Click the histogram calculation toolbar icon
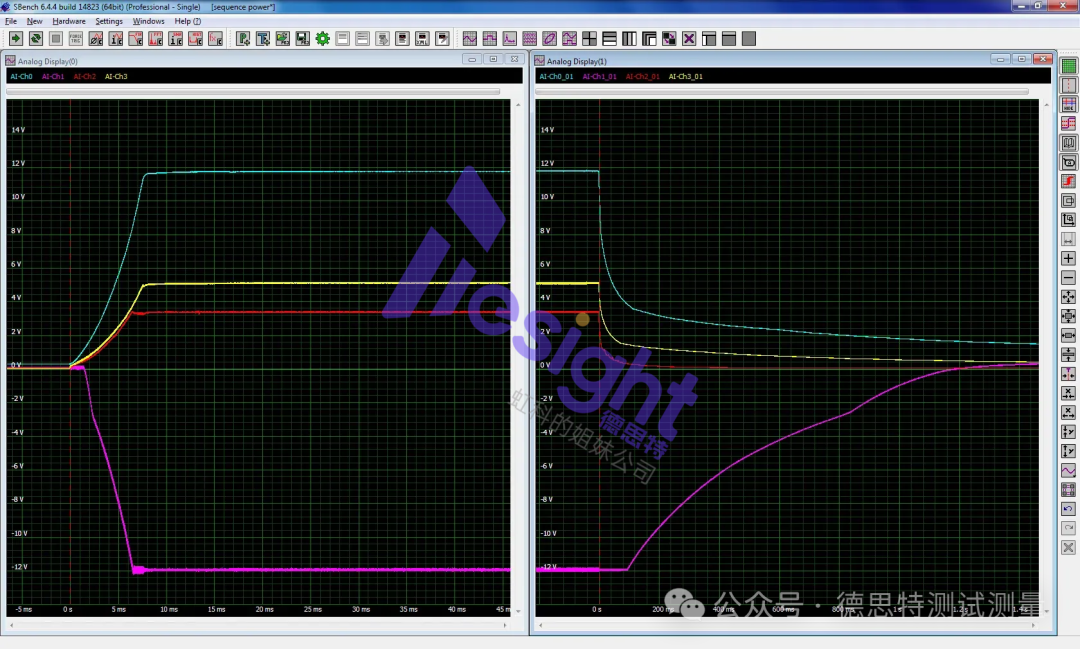Screen dimensions: 1080x649 [195, 39]
